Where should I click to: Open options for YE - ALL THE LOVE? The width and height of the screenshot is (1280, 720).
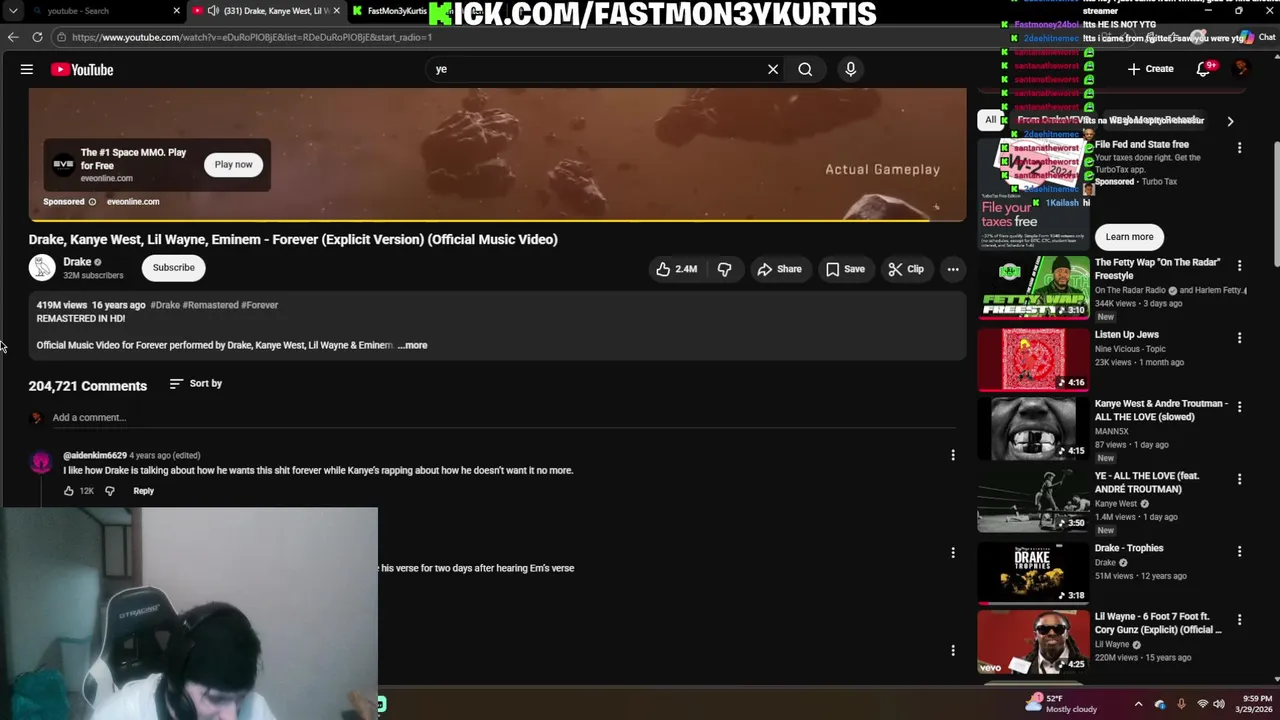1239,479
